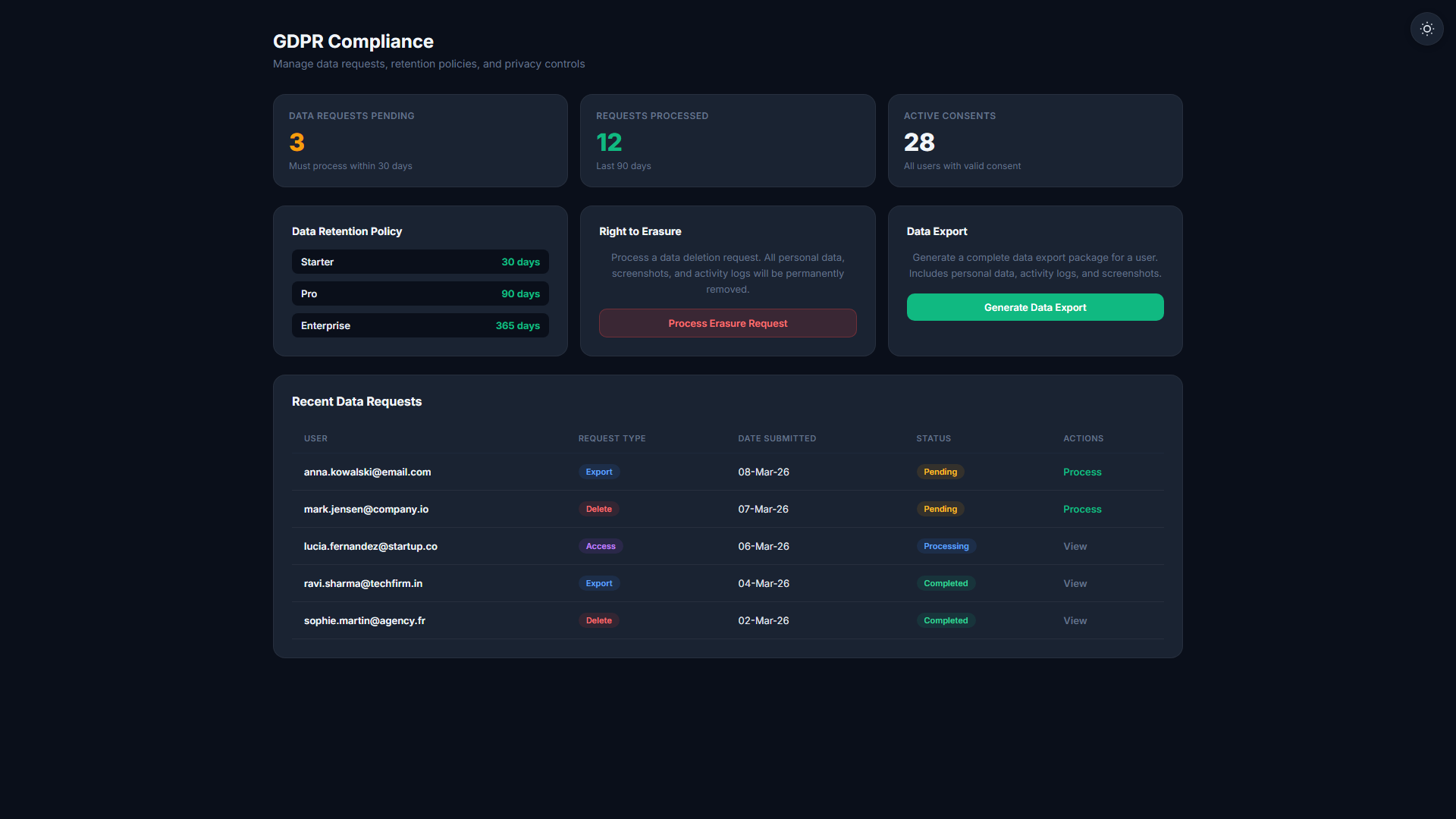Viewport: 1456px width, 819px height.
Task: Click anna.kowalski@email.com user cell
Action: [367, 472]
